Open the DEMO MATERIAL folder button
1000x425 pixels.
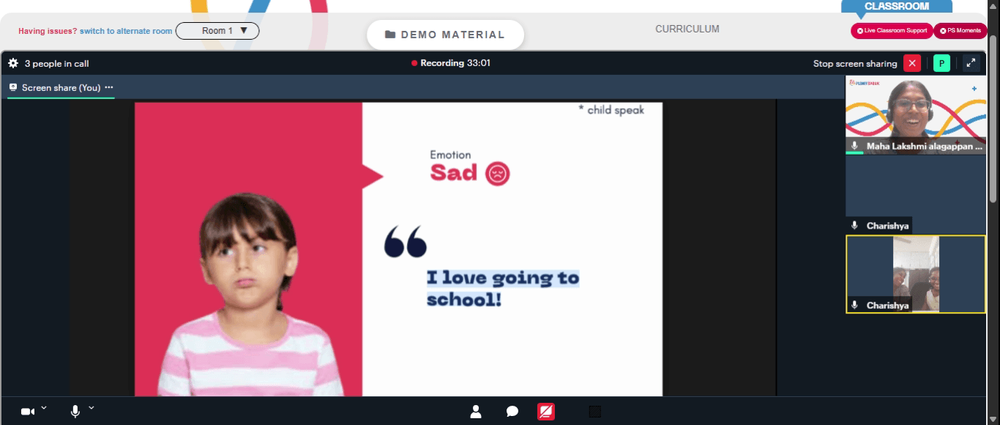(445, 34)
